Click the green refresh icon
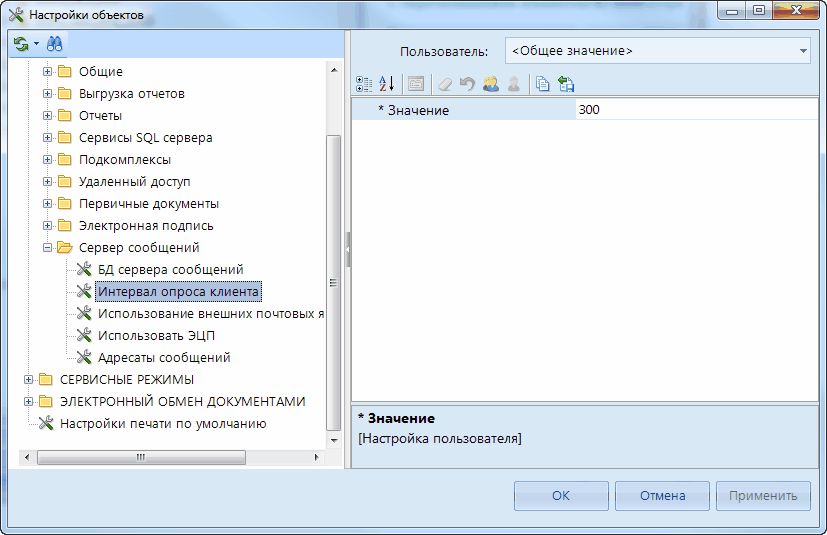This screenshot has height=535, width=827. 20,44
